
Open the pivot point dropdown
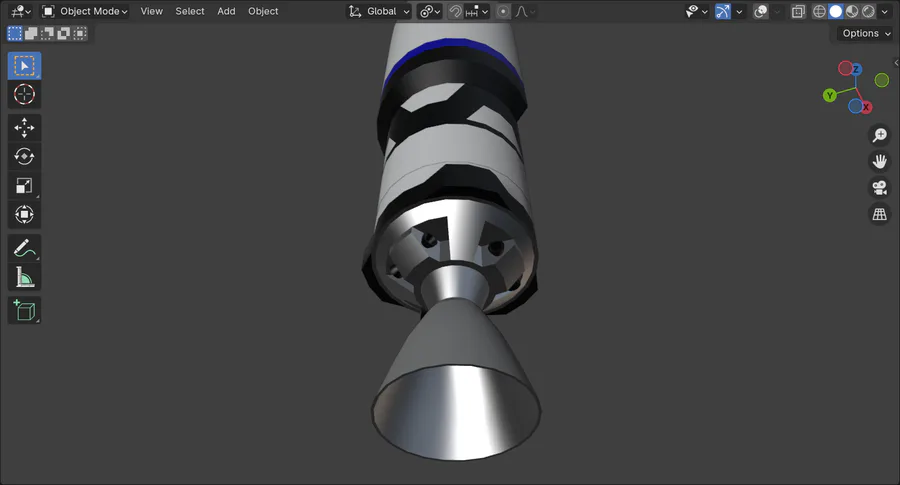click(x=429, y=11)
